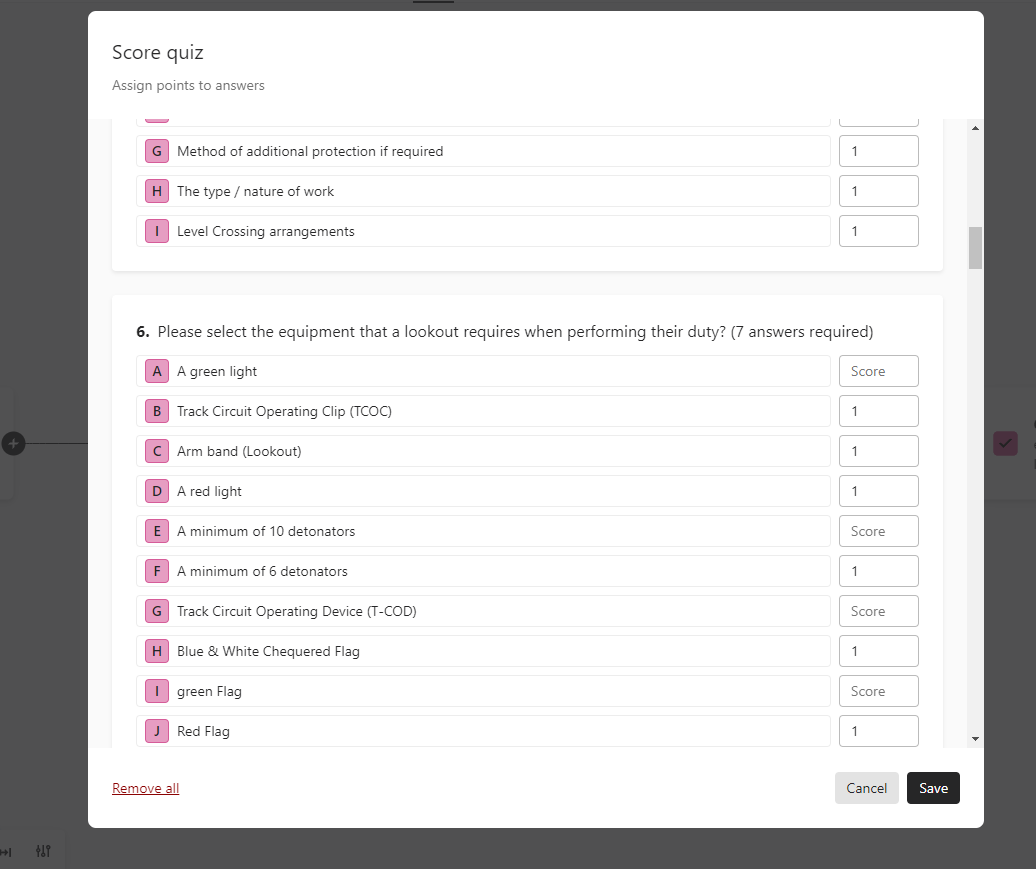Edit score for Level Crossing arrangements
Image resolution: width=1036 pixels, height=869 pixels.
pos(879,231)
